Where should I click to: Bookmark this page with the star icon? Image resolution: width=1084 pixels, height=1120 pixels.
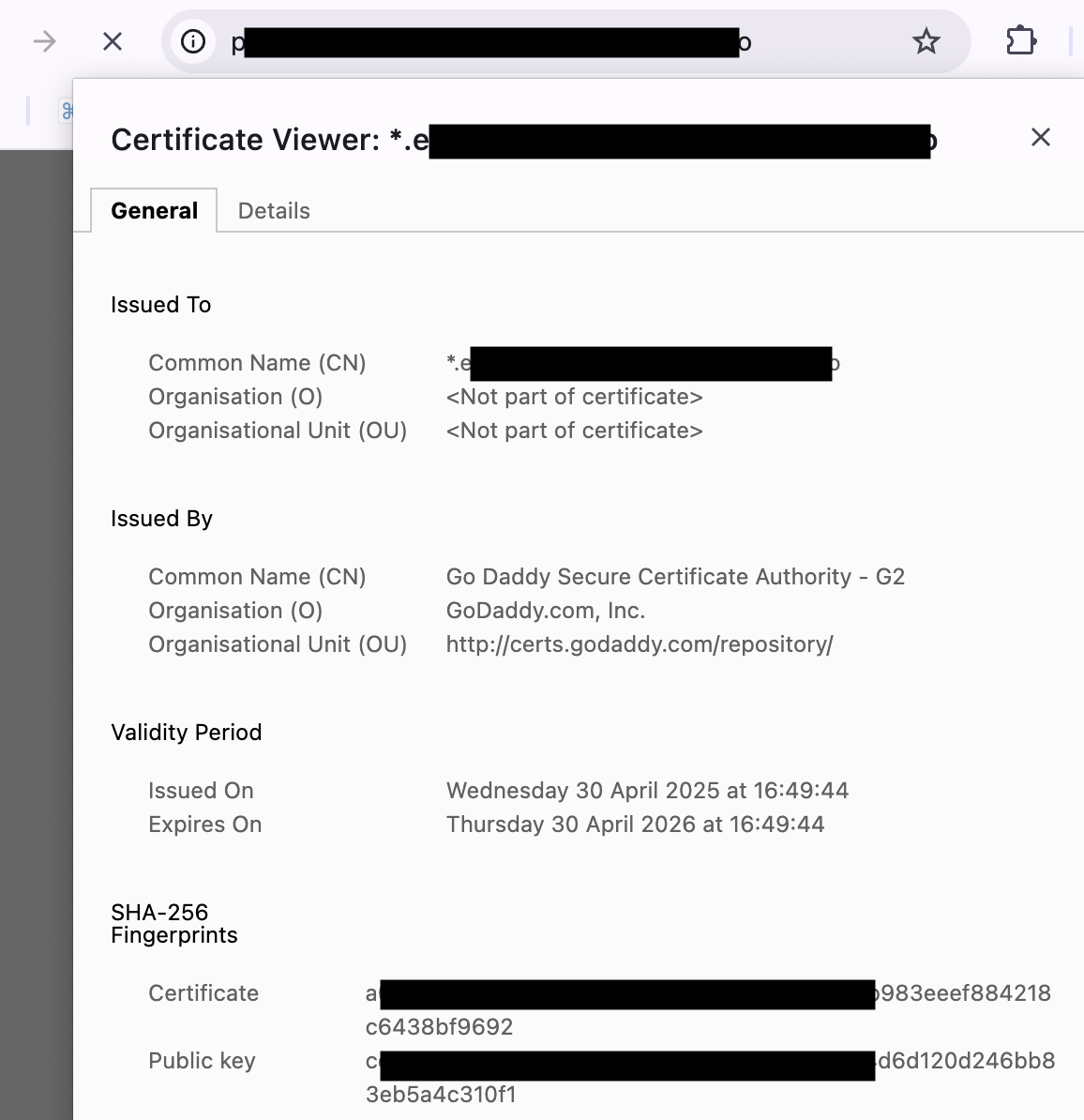tap(926, 41)
